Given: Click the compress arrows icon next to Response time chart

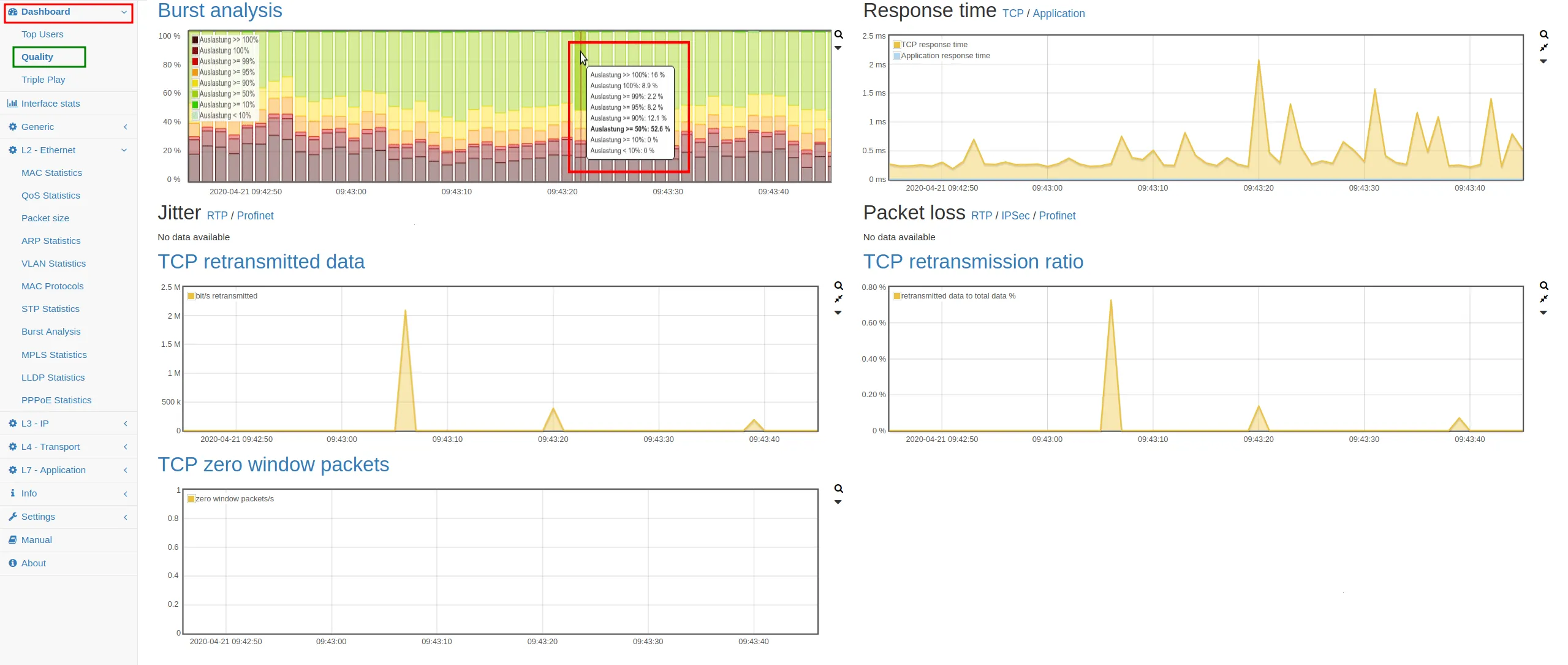Looking at the screenshot, I should click(x=1543, y=48).
